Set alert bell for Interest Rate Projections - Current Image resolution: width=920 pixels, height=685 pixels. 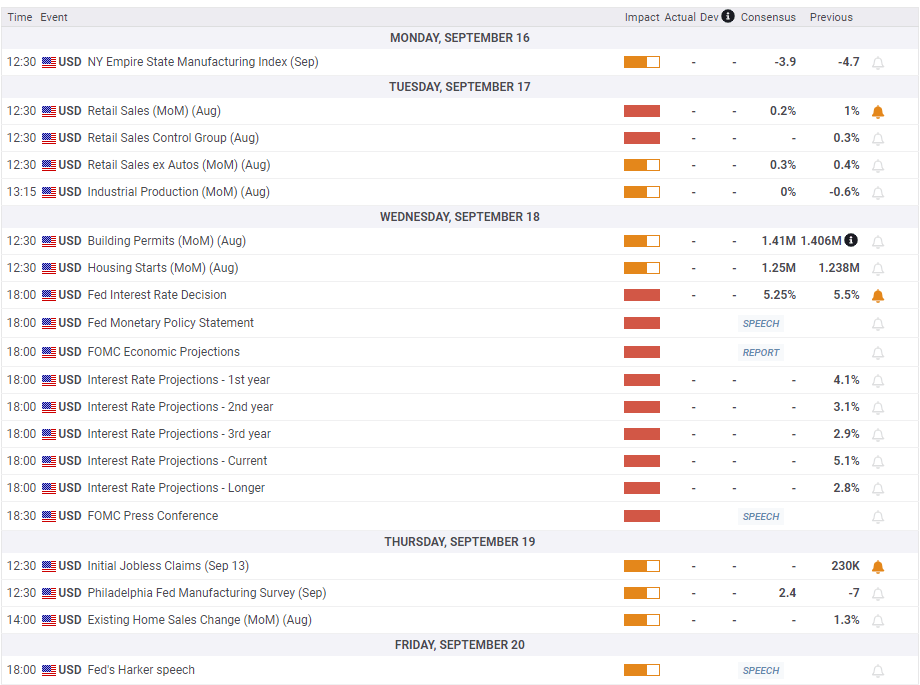[878, 462]
